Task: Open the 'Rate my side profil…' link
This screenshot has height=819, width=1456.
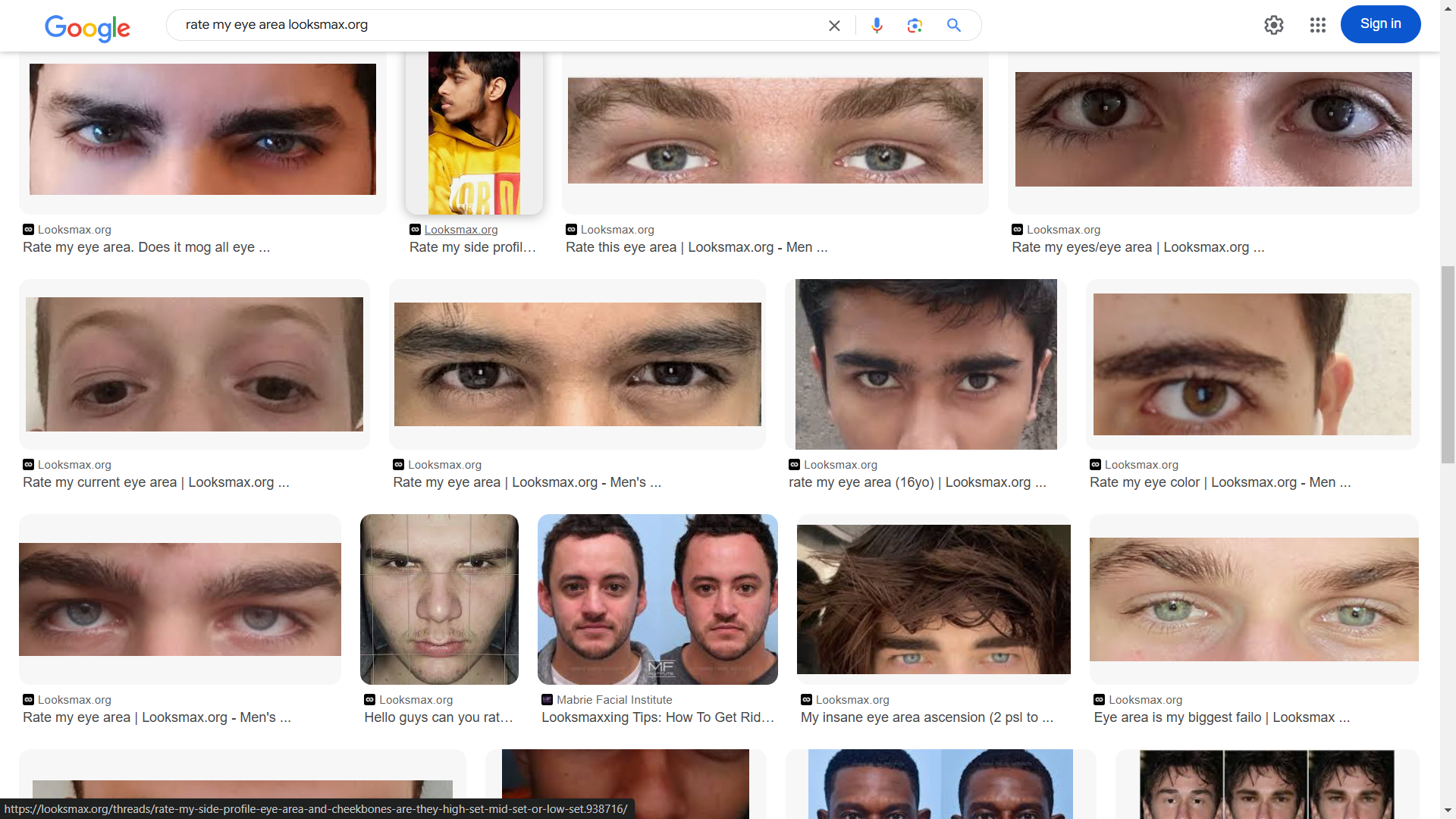Action: 472,247
